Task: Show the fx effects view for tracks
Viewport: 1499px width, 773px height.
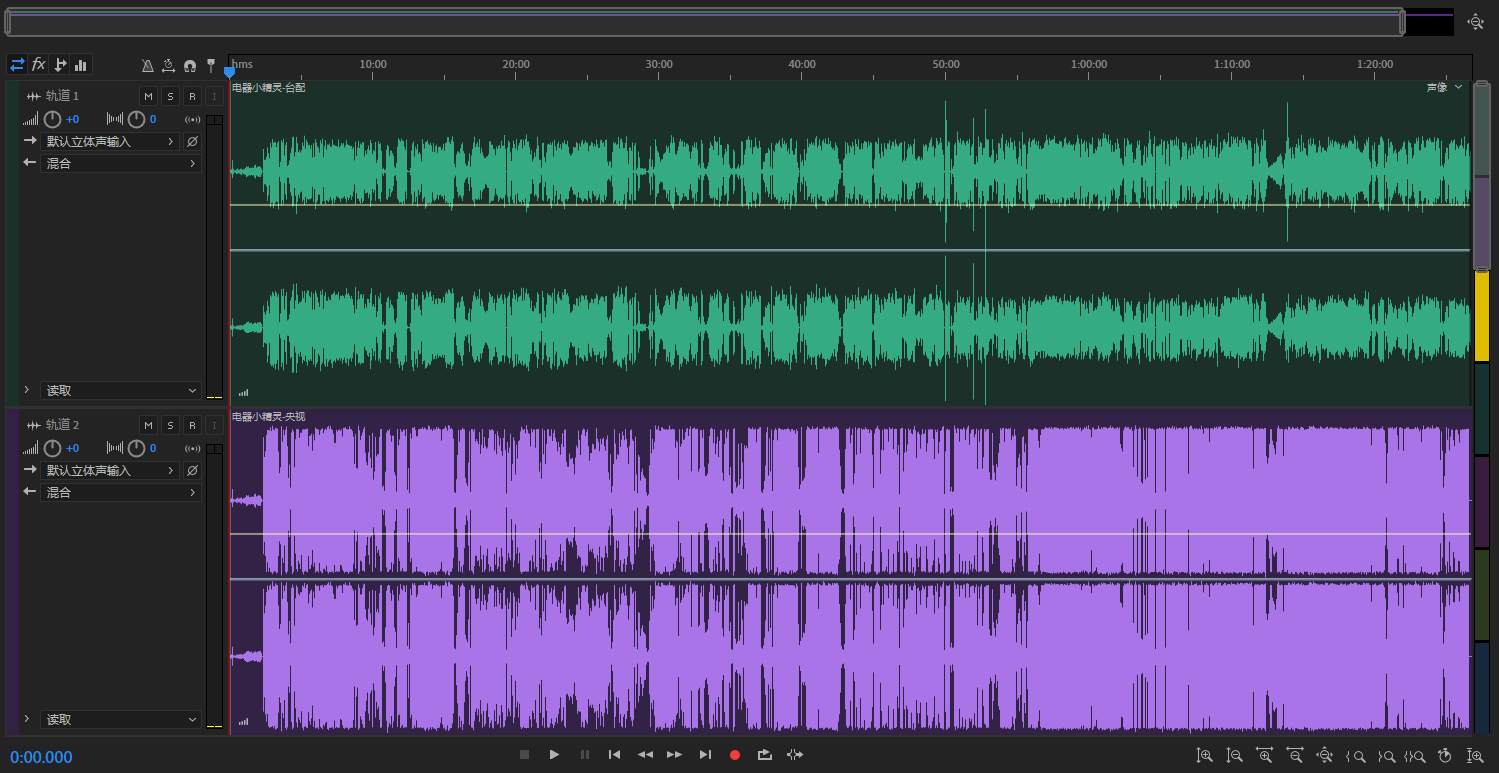Action: 38,65
